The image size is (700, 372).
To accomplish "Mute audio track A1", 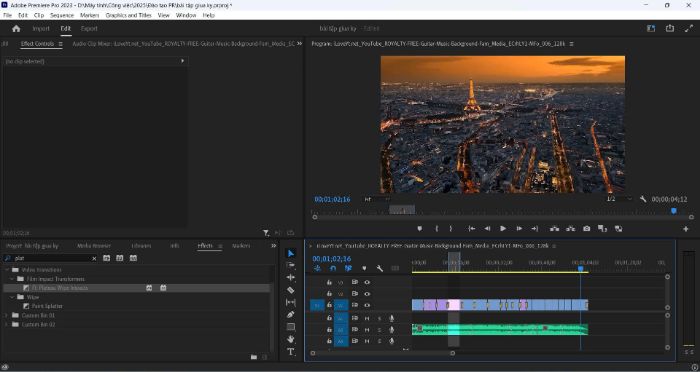I will (x=367, y=318).
